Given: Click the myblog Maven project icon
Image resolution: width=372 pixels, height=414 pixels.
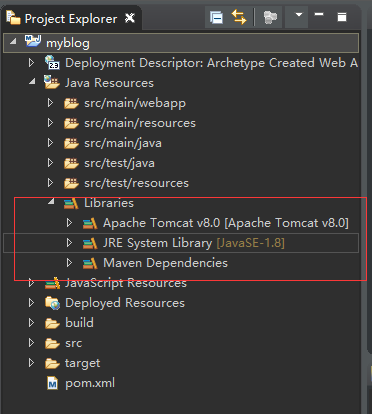Looking at the screenshot, I should (x=33, y=42).
